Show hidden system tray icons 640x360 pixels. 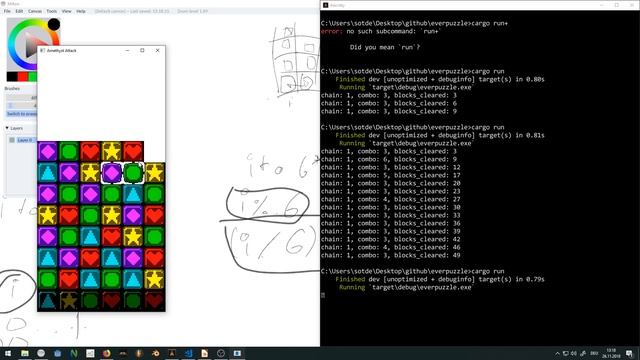(x=557, y=353)
